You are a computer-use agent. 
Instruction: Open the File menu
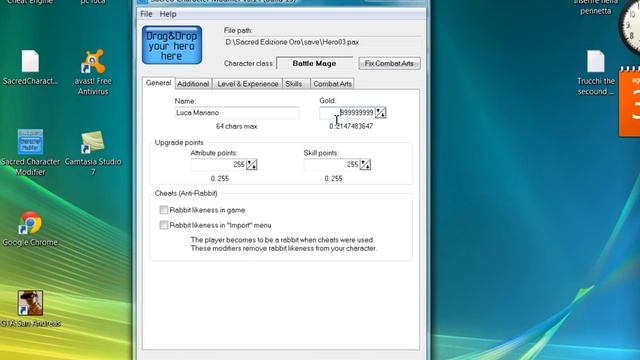coord(146,14)
